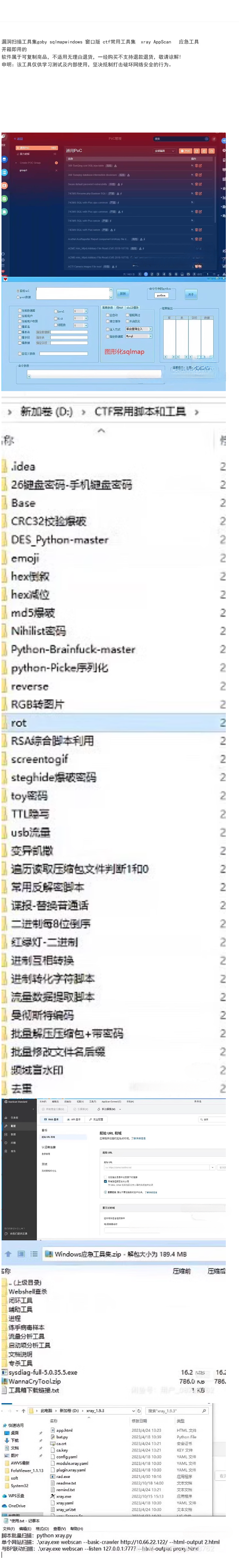239x1568 pixels.
Task: Select the OneDrive cloud icon in sidebar
Action: [4, 1505]
